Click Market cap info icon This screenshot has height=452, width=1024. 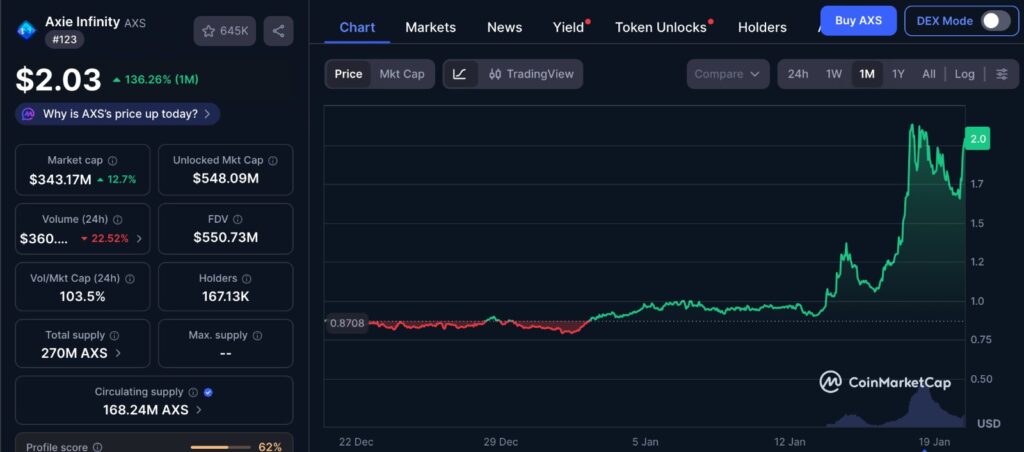pyautogui.click(x=112, y=160)
